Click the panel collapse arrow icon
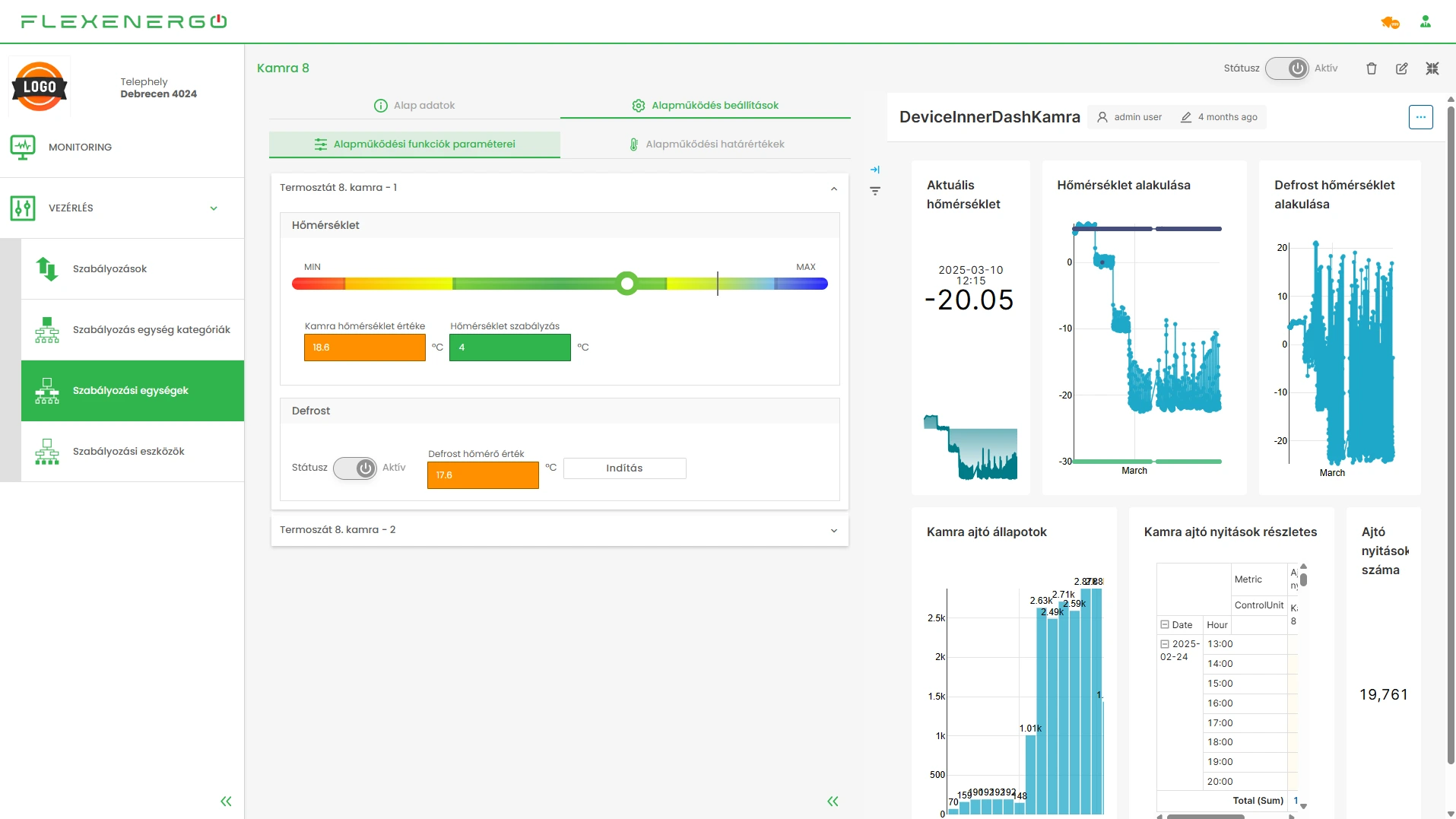Viewport: 1456px width, 819px height. point(875,170)
